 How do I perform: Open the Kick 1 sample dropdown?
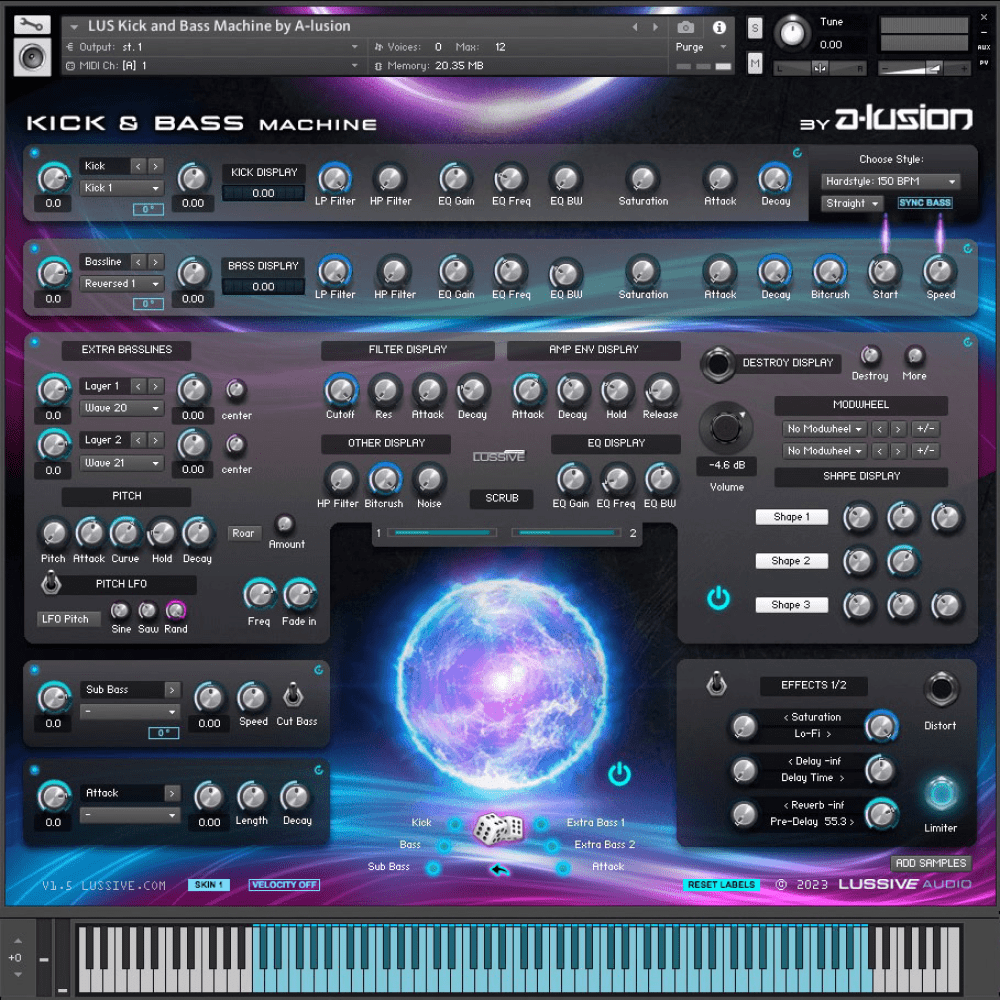click(x=121, y=188)
